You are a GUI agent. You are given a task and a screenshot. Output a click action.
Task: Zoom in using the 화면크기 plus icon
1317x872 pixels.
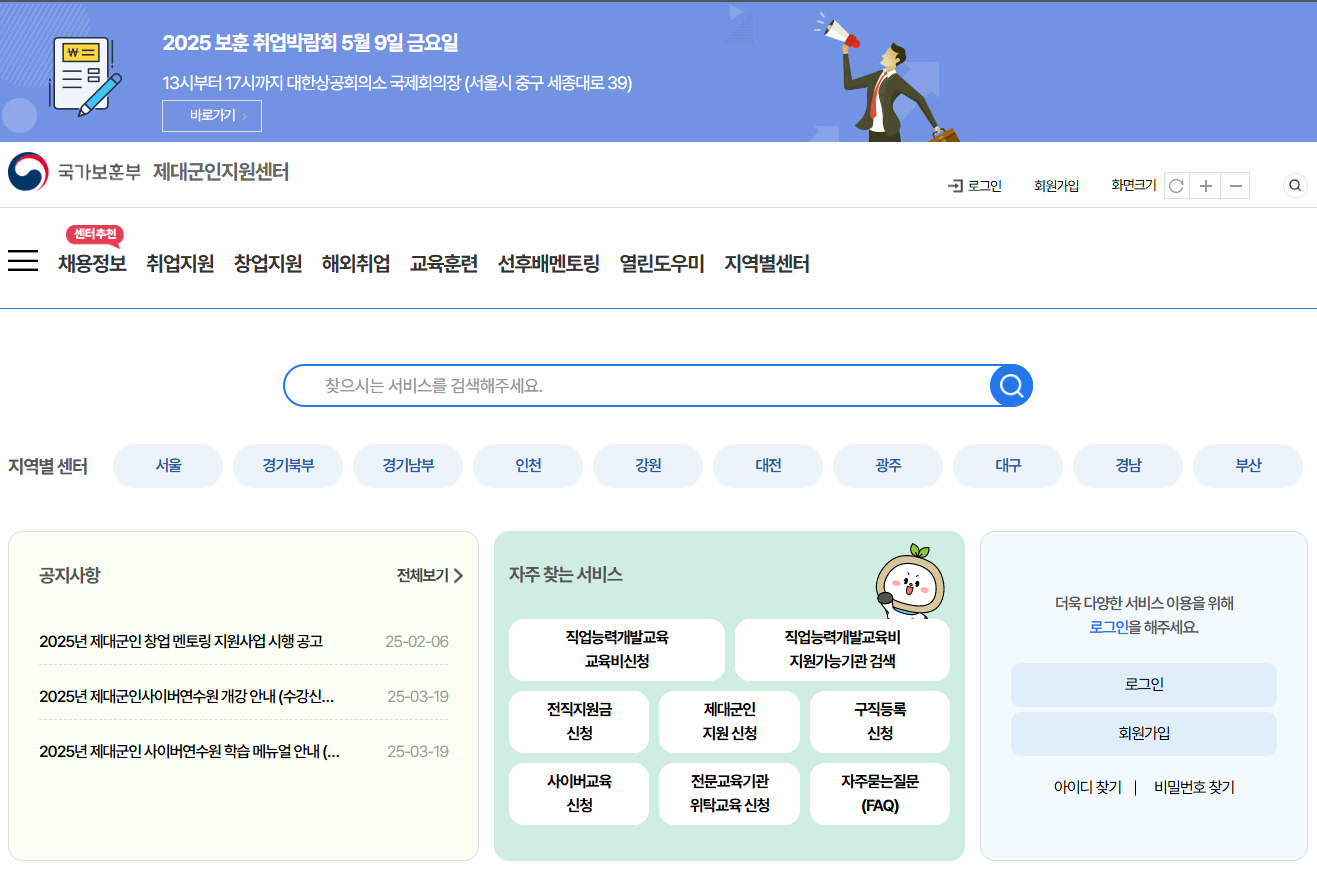click(1205, 185)
